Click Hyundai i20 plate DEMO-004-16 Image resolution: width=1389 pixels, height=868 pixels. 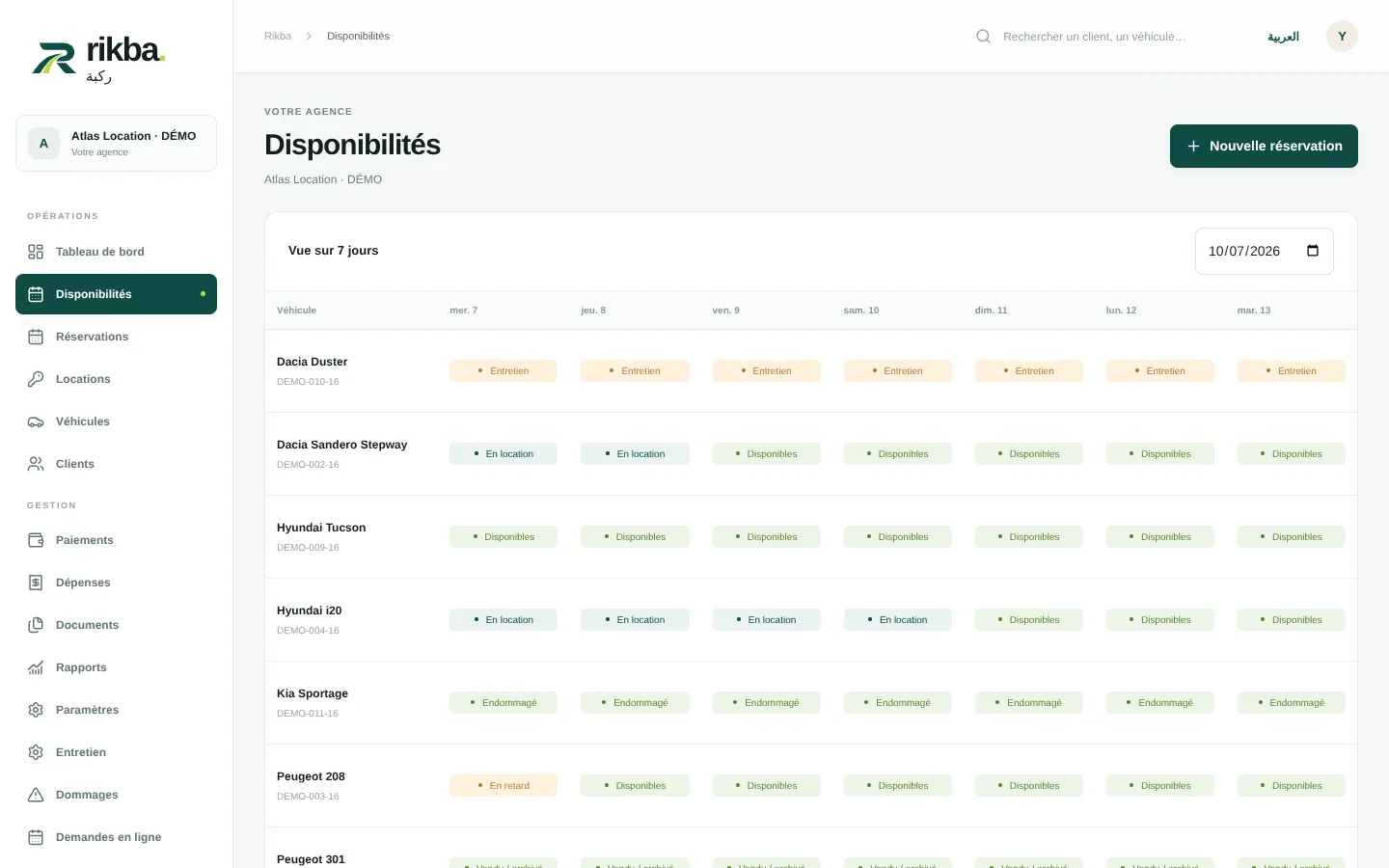pyautogui.click(x=308, y=631)
